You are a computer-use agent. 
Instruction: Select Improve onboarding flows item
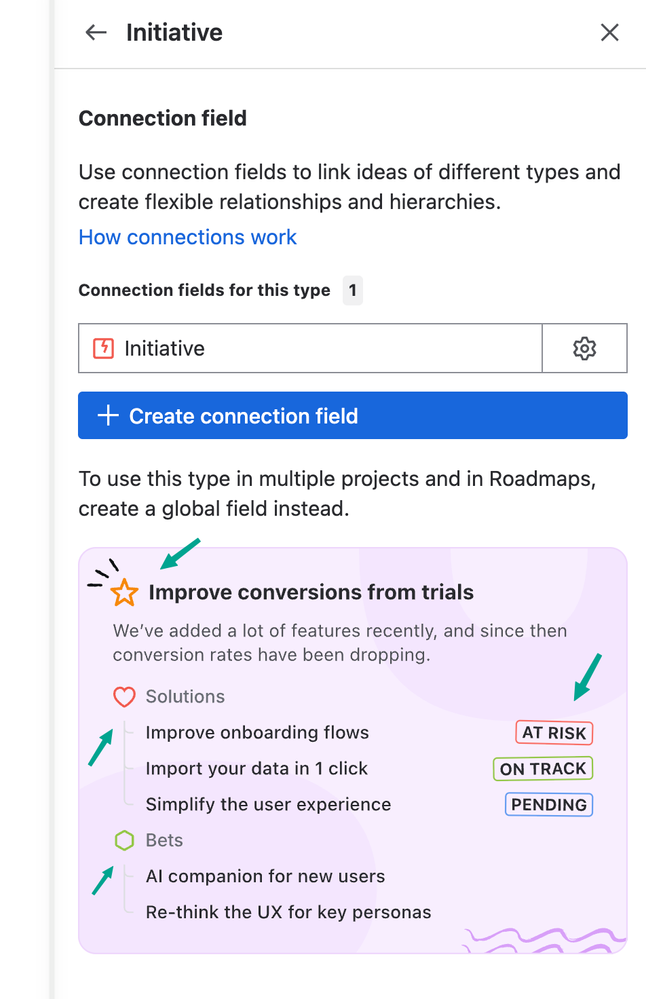pyautogui.click(x=257, y=733)
